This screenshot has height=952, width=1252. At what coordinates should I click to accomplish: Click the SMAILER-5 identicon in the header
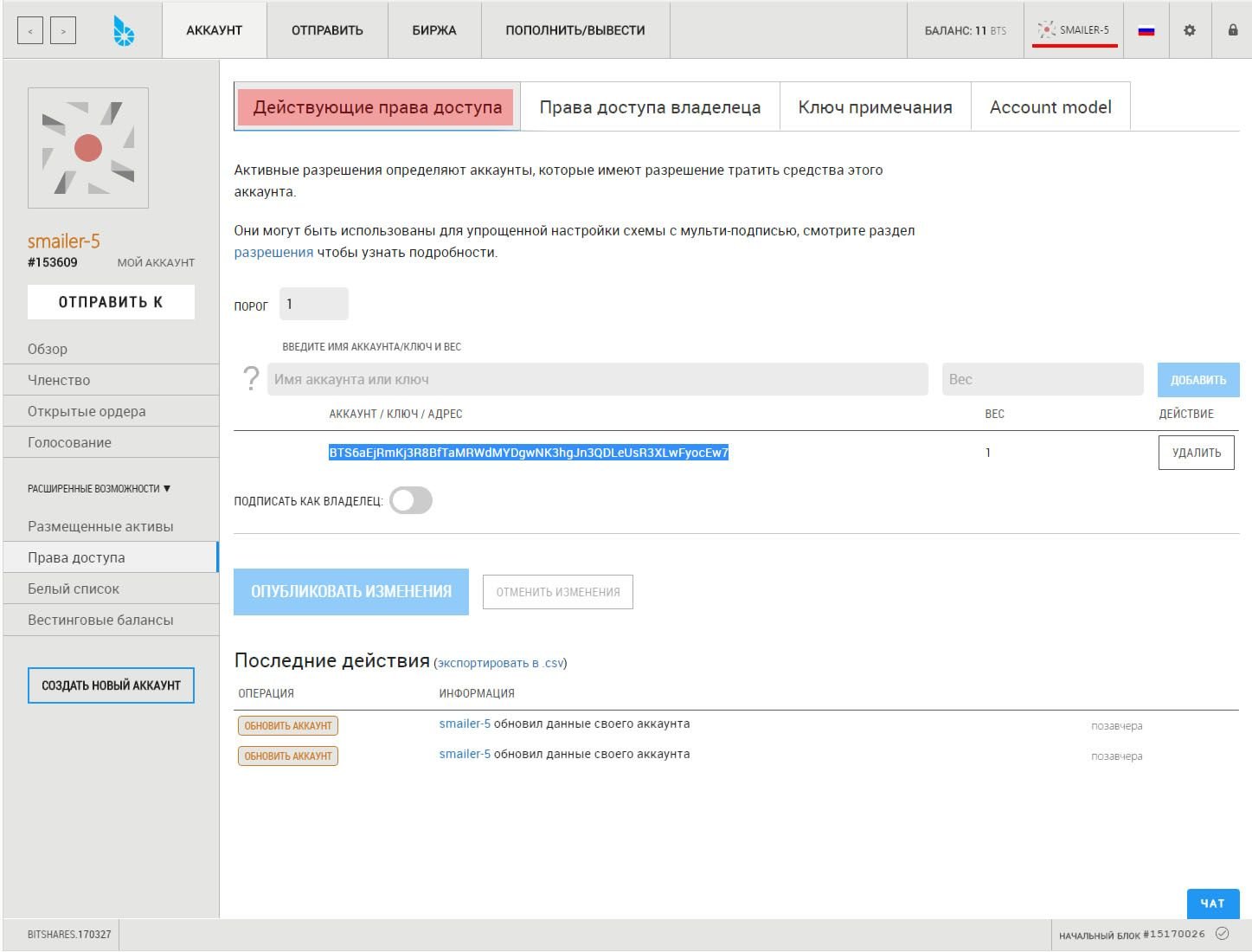1046,30
